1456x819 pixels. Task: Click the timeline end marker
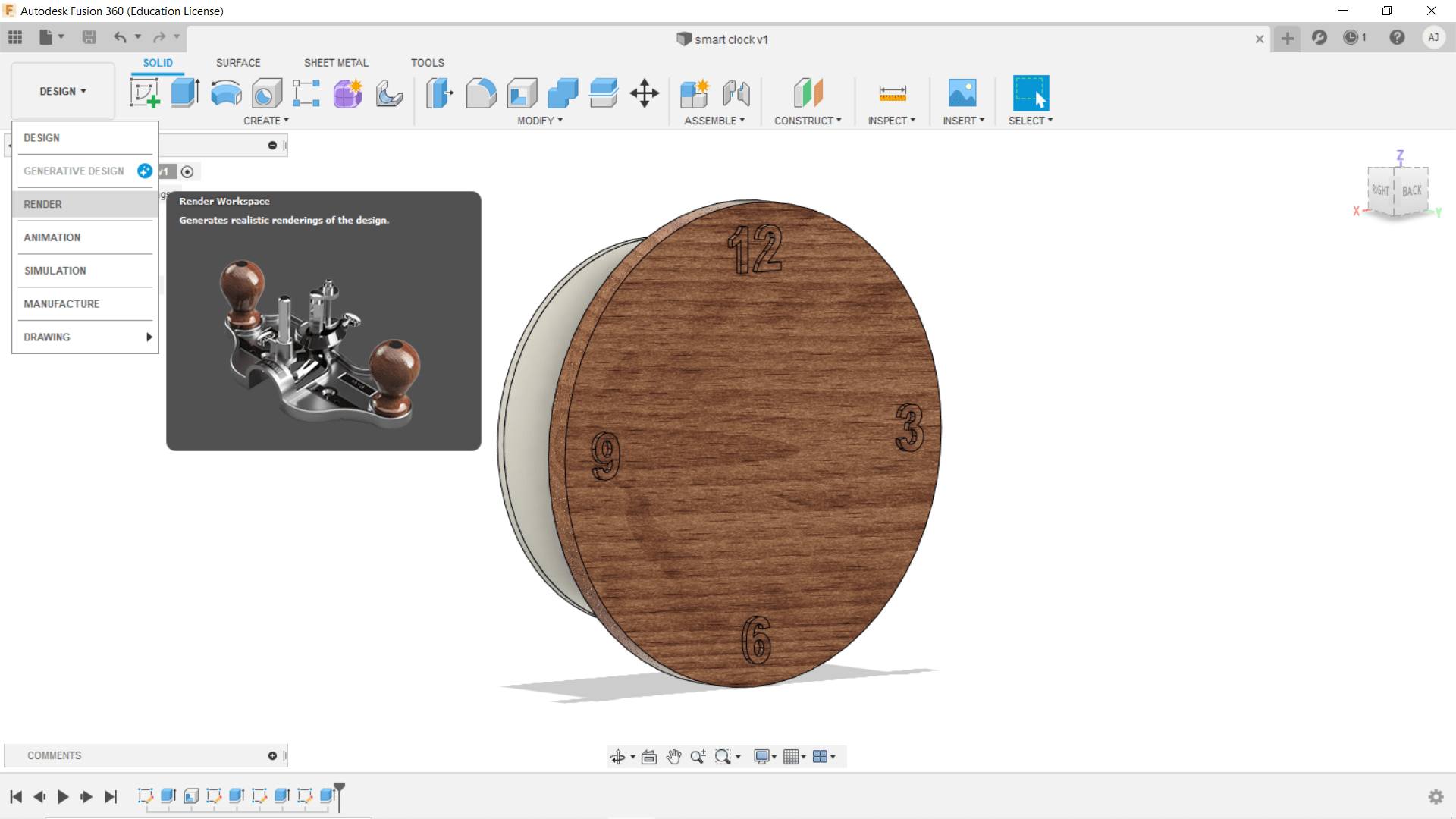[340, 789]
